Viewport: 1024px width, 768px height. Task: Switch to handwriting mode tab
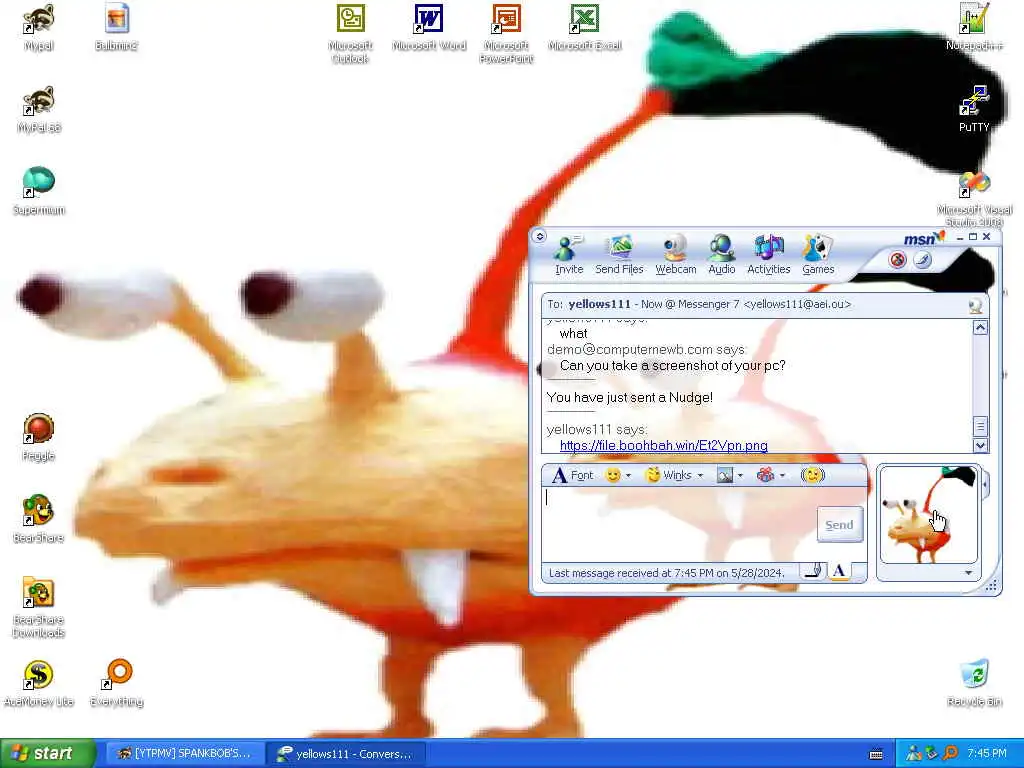tap(814, 572)
